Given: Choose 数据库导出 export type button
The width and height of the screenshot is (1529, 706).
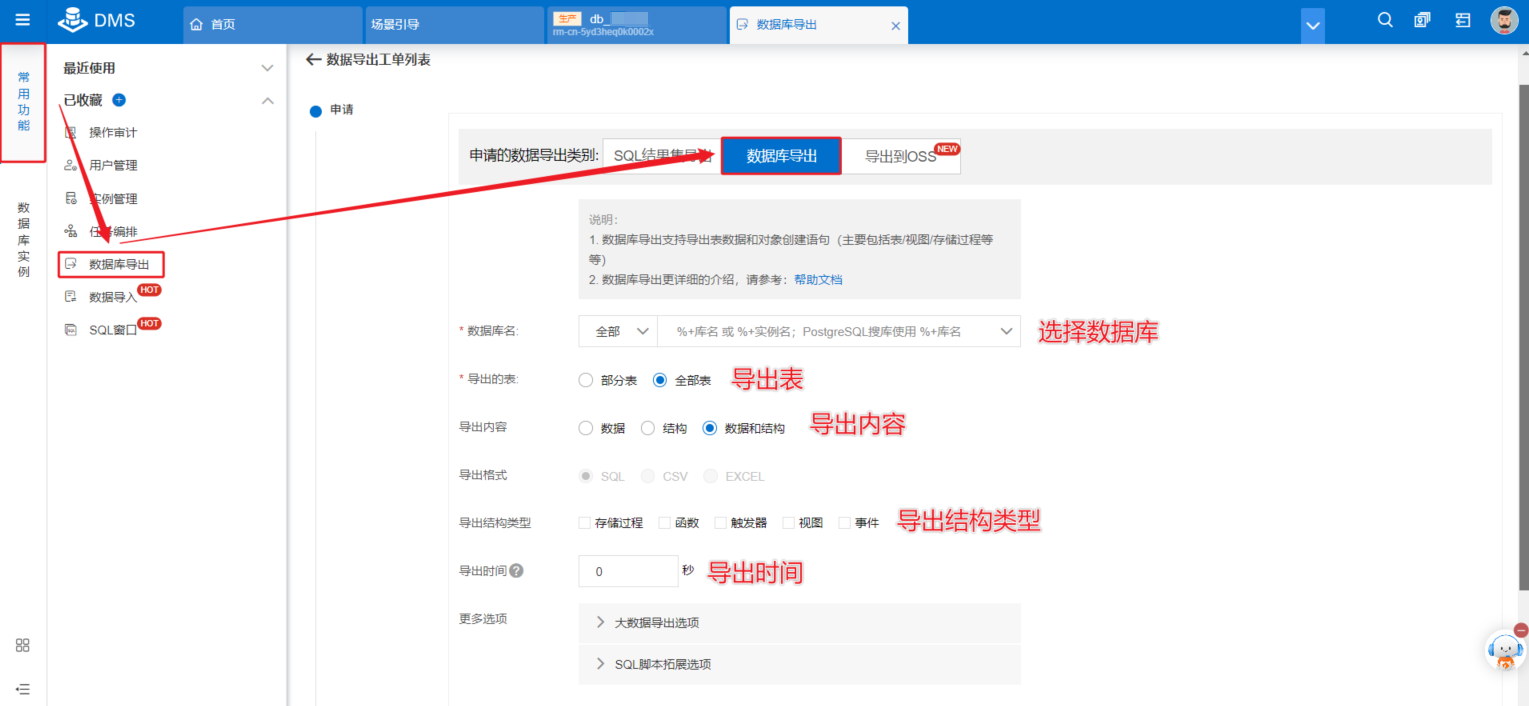Looking at the screenshot, I should coord(781,156).
